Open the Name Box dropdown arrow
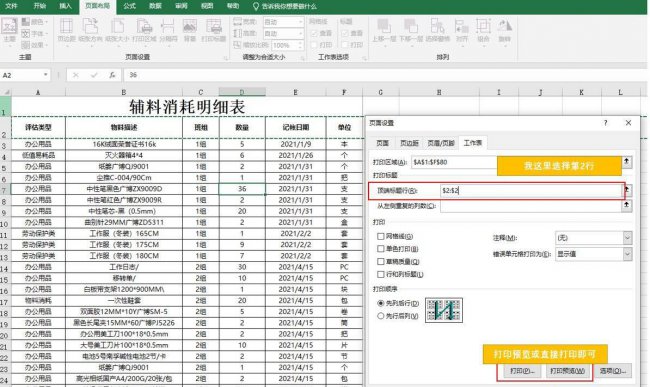Viewport: 650px width, 387px height. pos(45,75)
